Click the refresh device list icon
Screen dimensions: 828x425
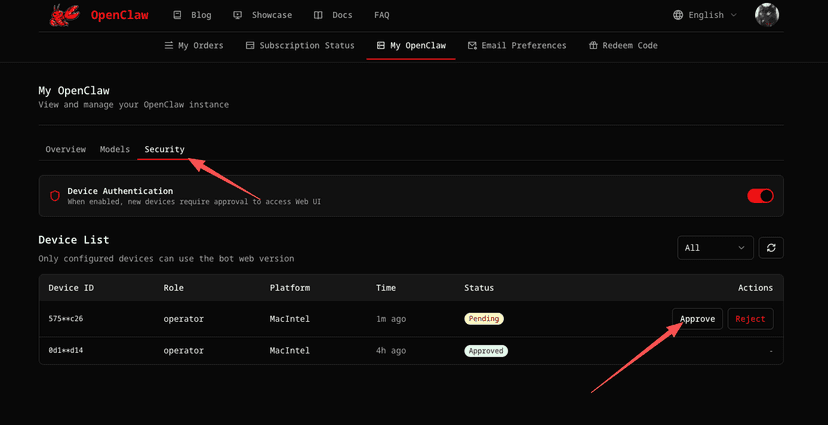coord(771,248)
